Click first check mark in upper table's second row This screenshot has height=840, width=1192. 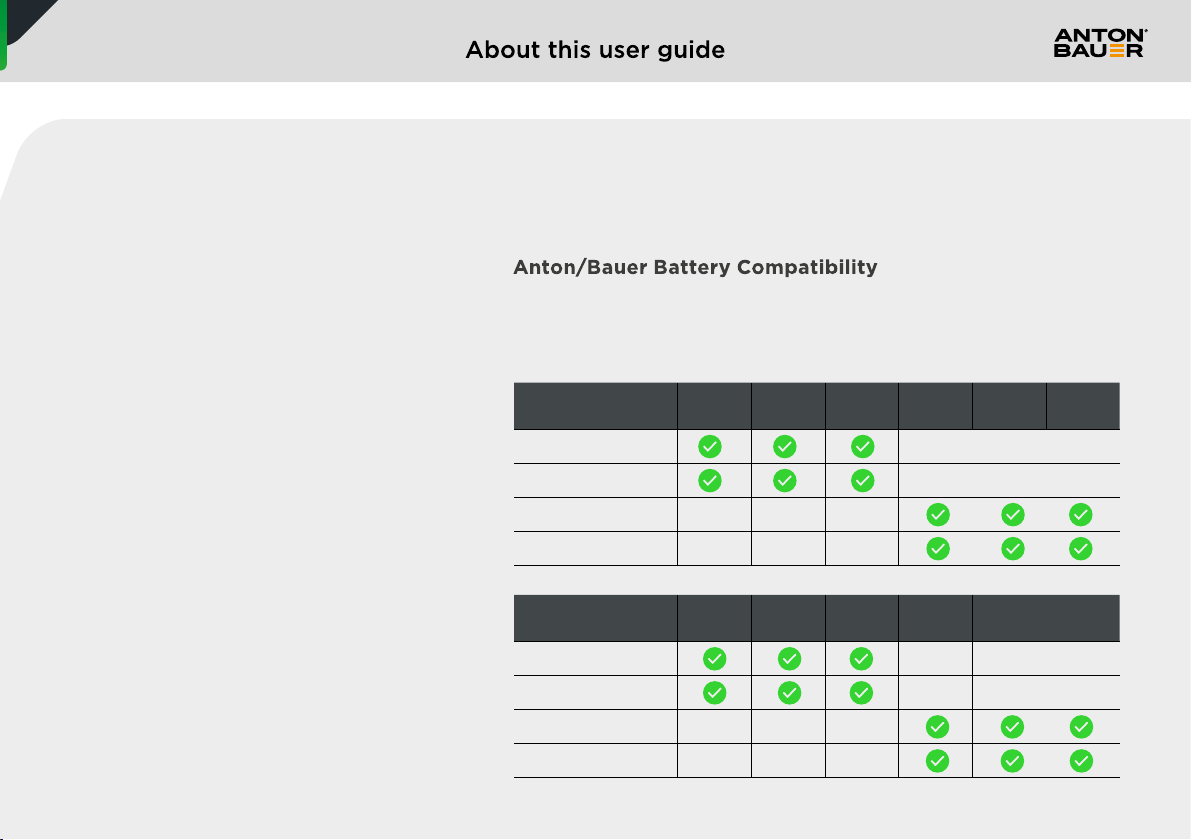(x=710, y=481)
